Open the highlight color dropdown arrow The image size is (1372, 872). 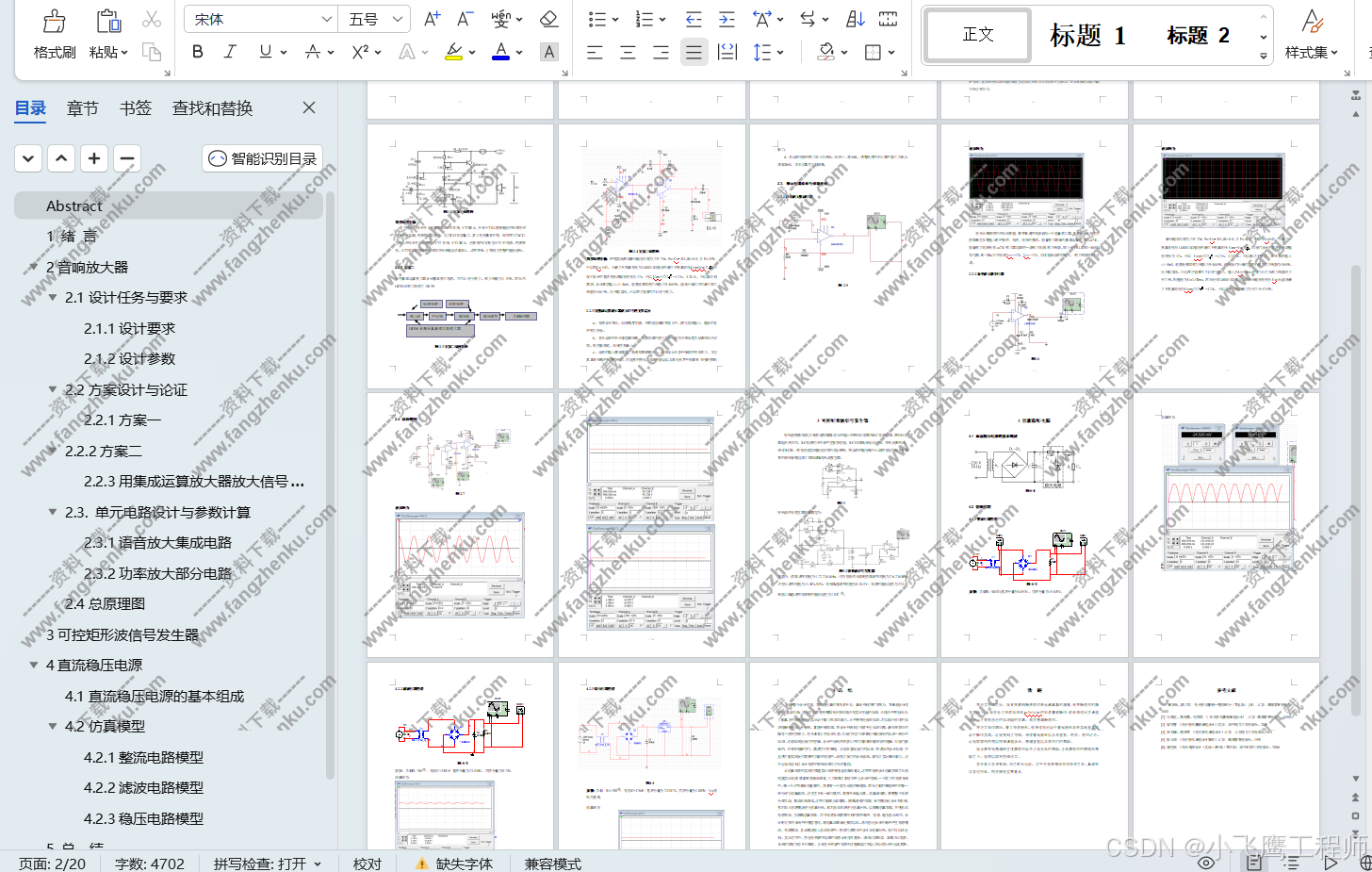tap(472, 53)
